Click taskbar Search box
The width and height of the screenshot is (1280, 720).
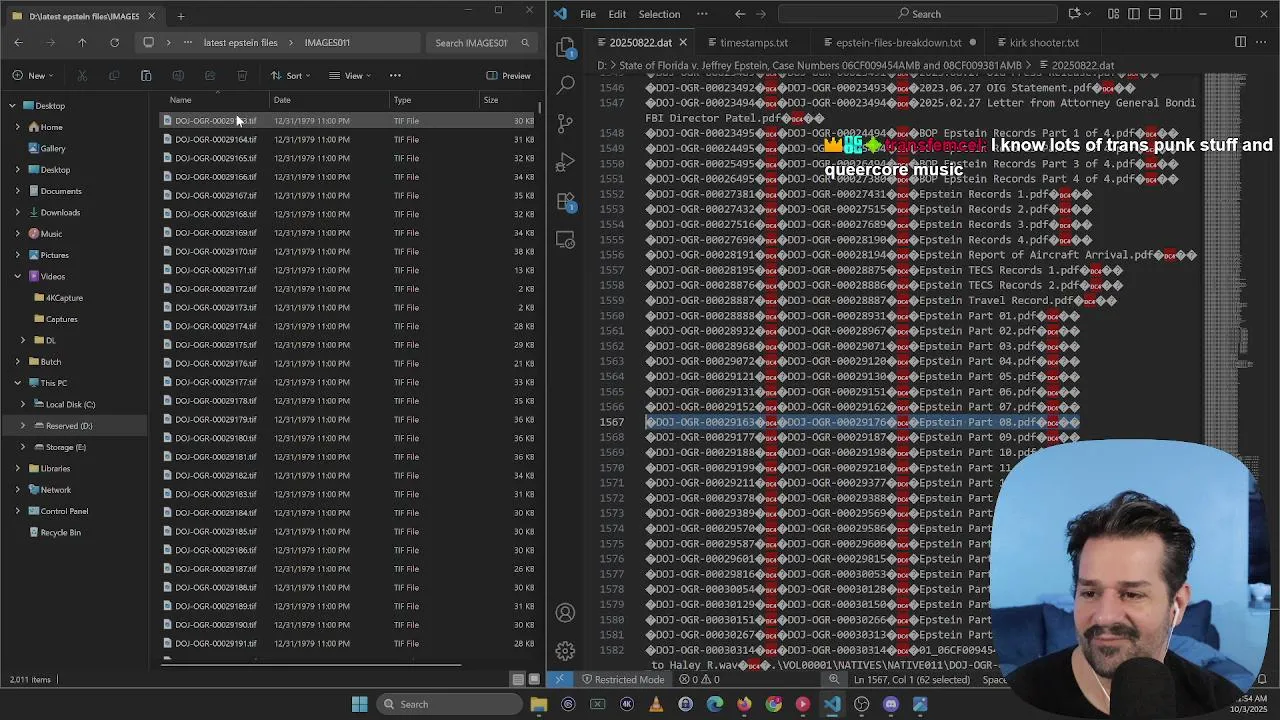point(448,704)
